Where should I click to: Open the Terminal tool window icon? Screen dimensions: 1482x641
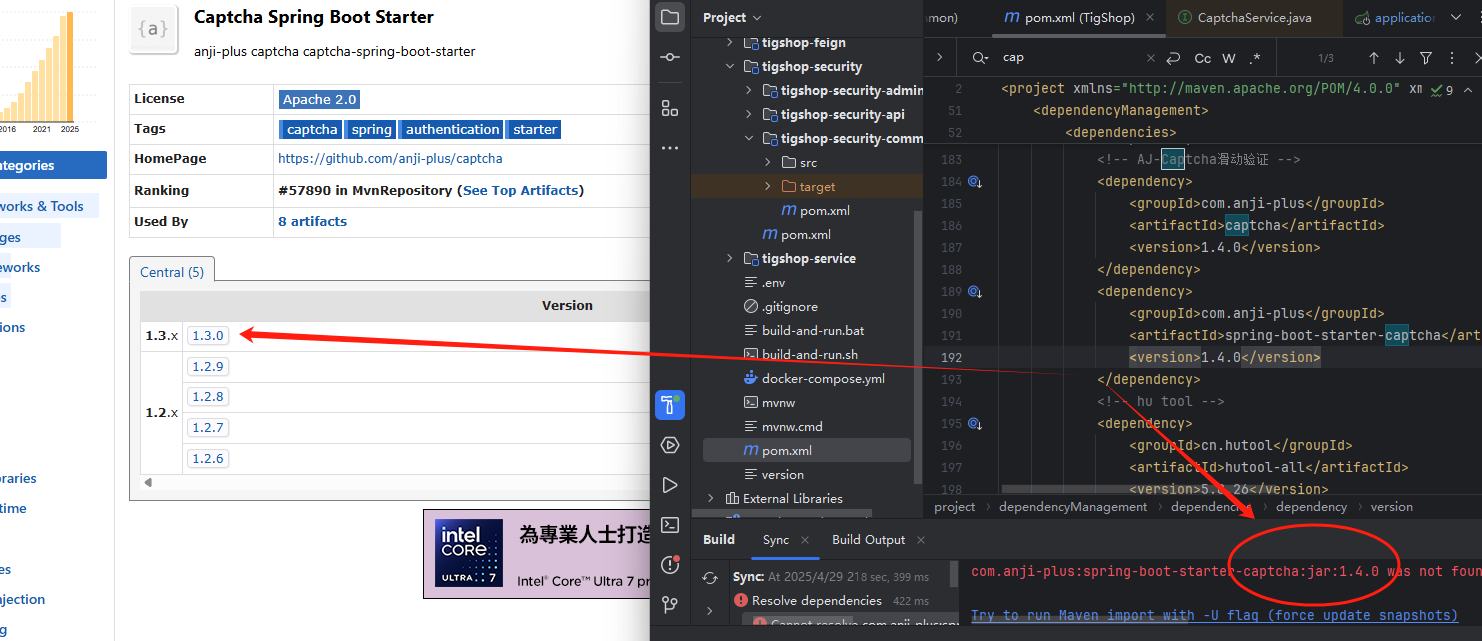670,525
